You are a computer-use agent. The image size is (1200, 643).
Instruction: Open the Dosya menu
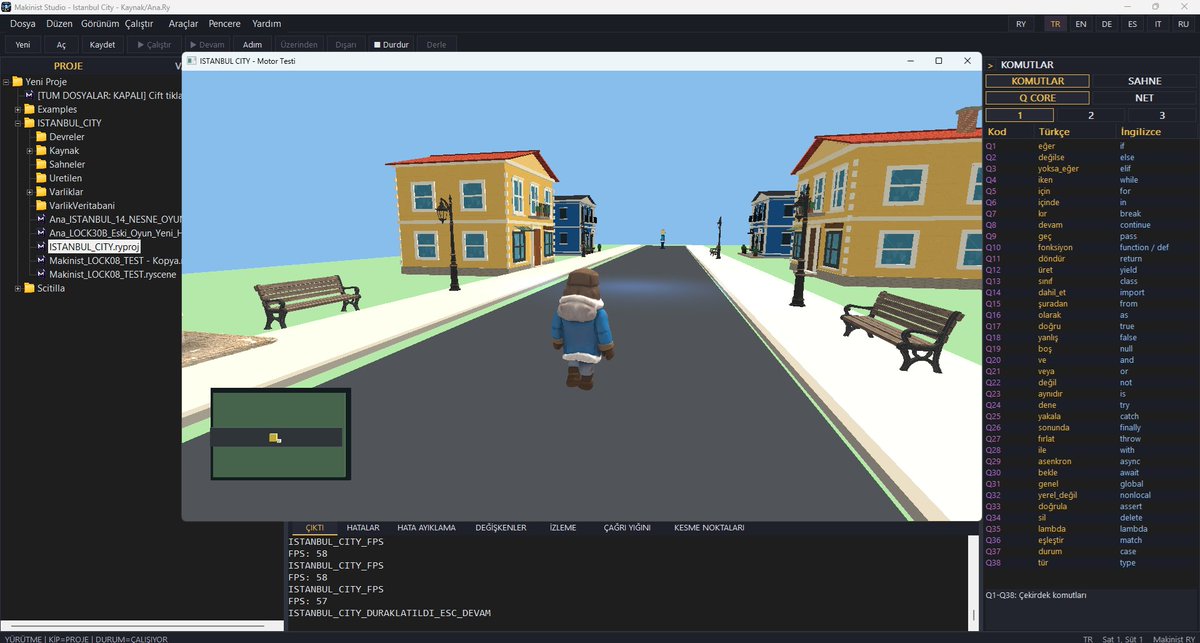tap(23, 23)
